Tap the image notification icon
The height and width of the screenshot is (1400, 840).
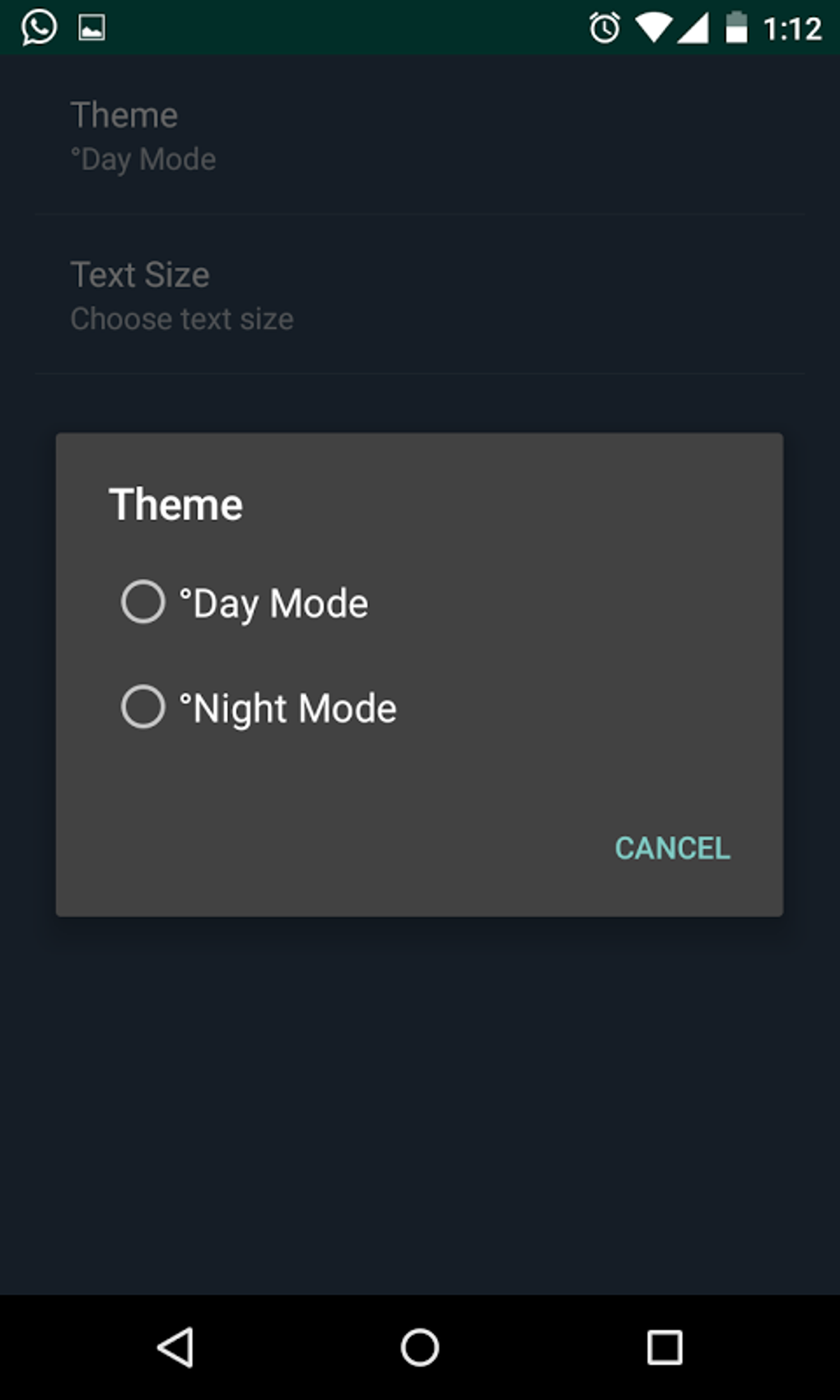pyautogui.click(x=91, y=28)
